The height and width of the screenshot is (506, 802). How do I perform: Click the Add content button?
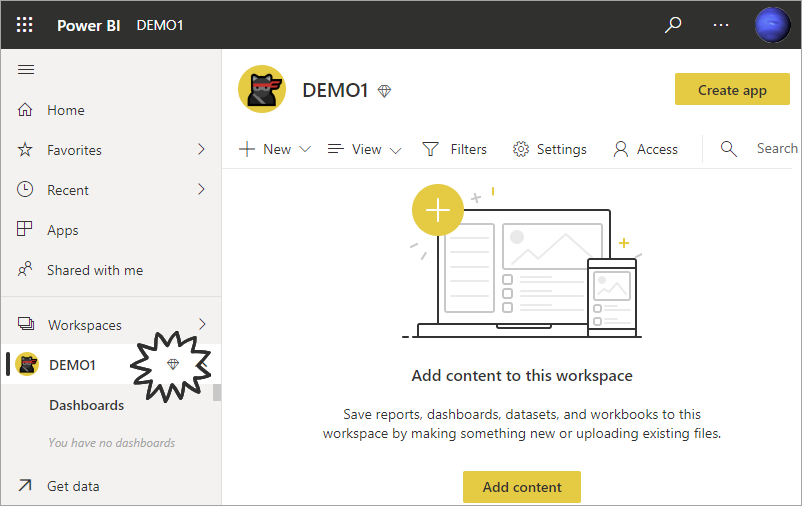pos(522,487)
